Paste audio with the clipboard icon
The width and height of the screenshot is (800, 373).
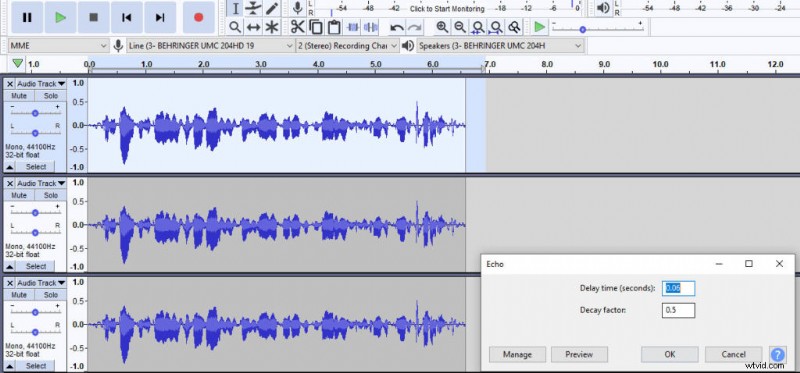click(334, 27)
